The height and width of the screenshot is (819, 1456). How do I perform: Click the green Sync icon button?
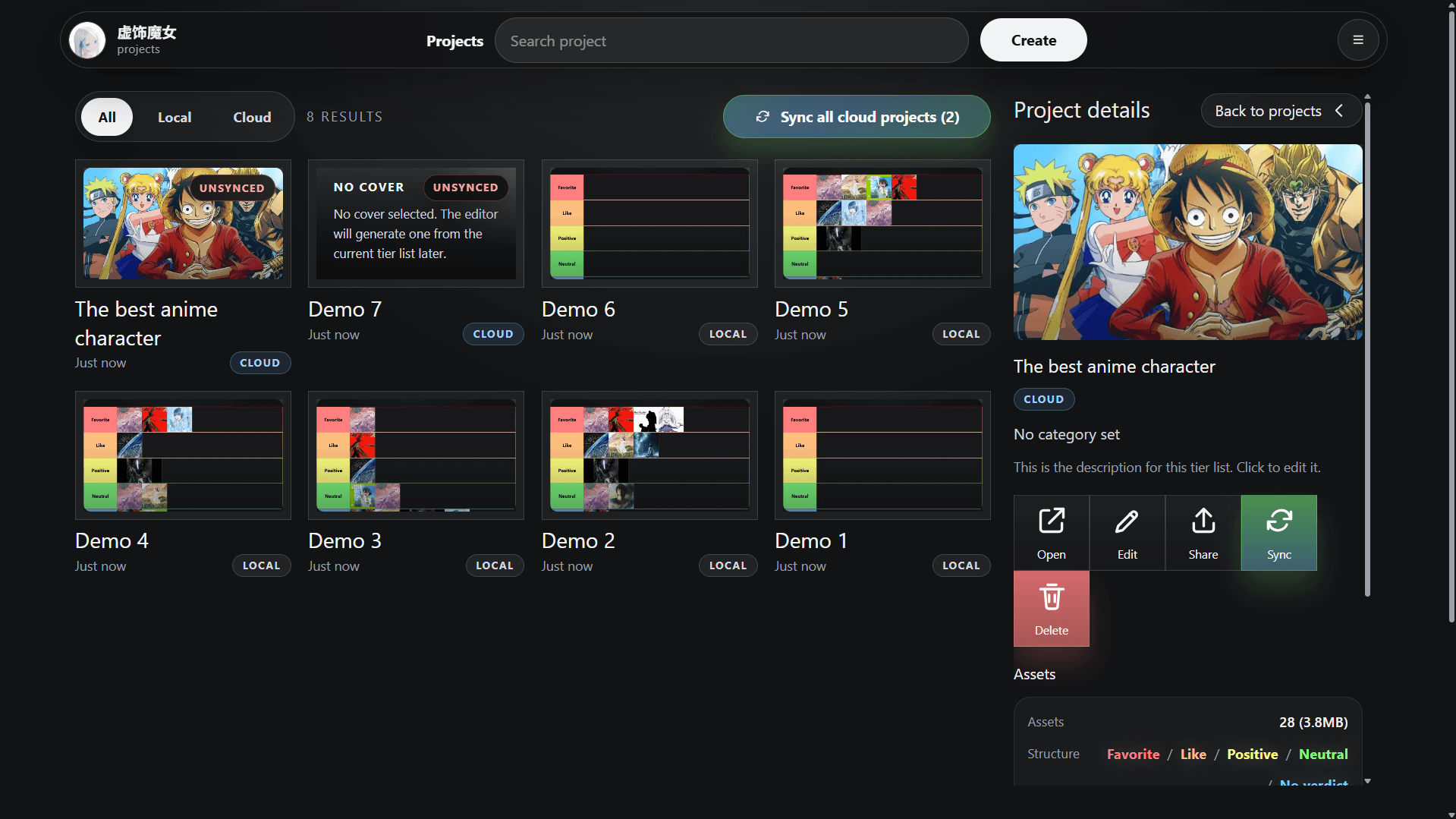[x=1278, y=532]
